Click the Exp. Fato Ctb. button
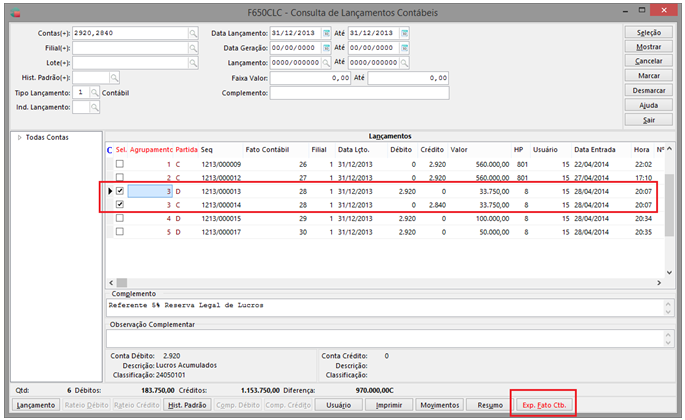The width and height of the screenshot is (685, 420). (544, 405)
